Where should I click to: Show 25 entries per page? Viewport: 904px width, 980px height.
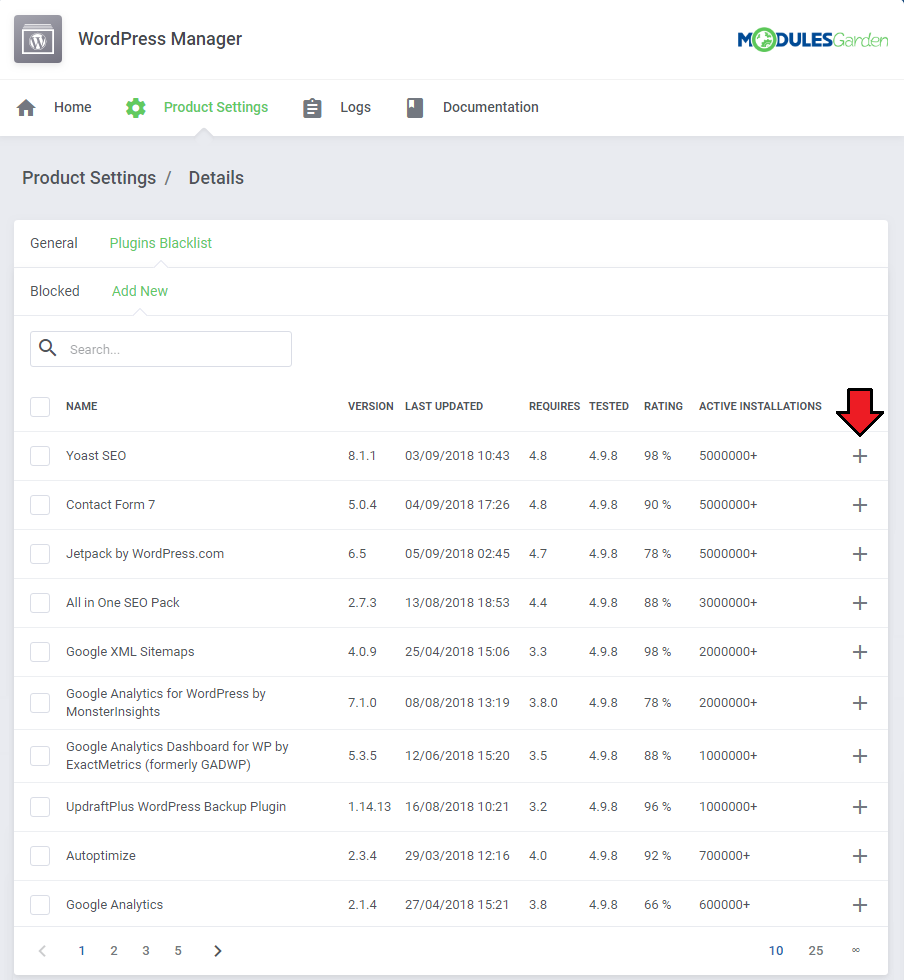click(x=816, y=951)
